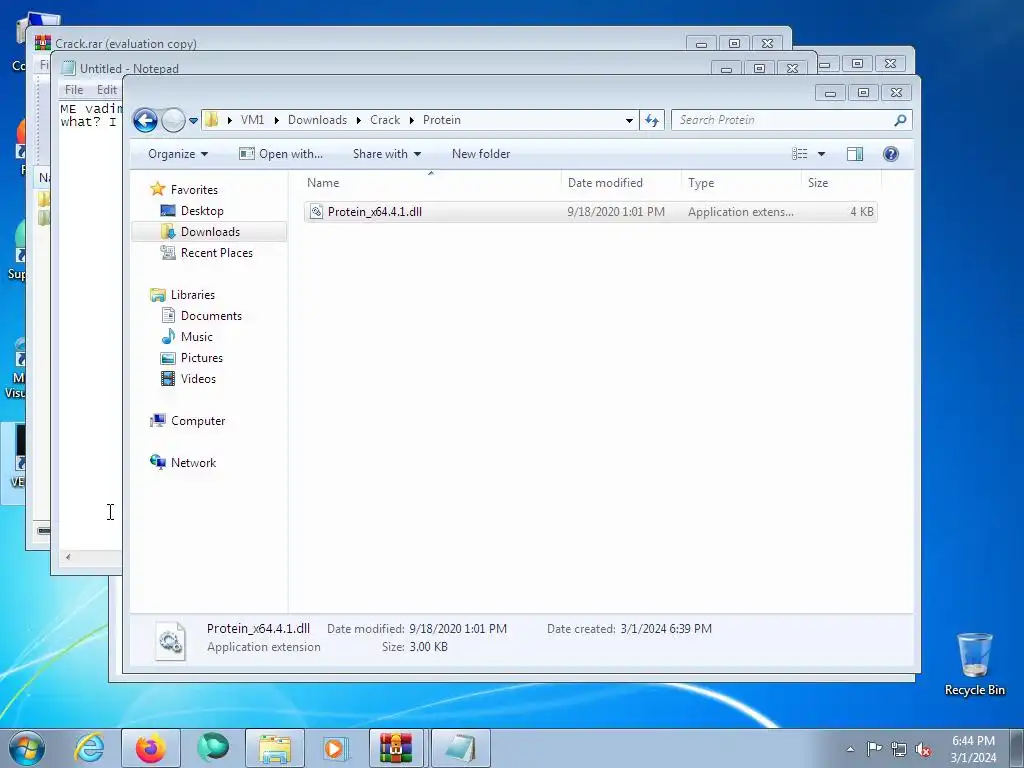Open File menu in Notepad
Screen dimensions: 1024x768
coord(74,90)
